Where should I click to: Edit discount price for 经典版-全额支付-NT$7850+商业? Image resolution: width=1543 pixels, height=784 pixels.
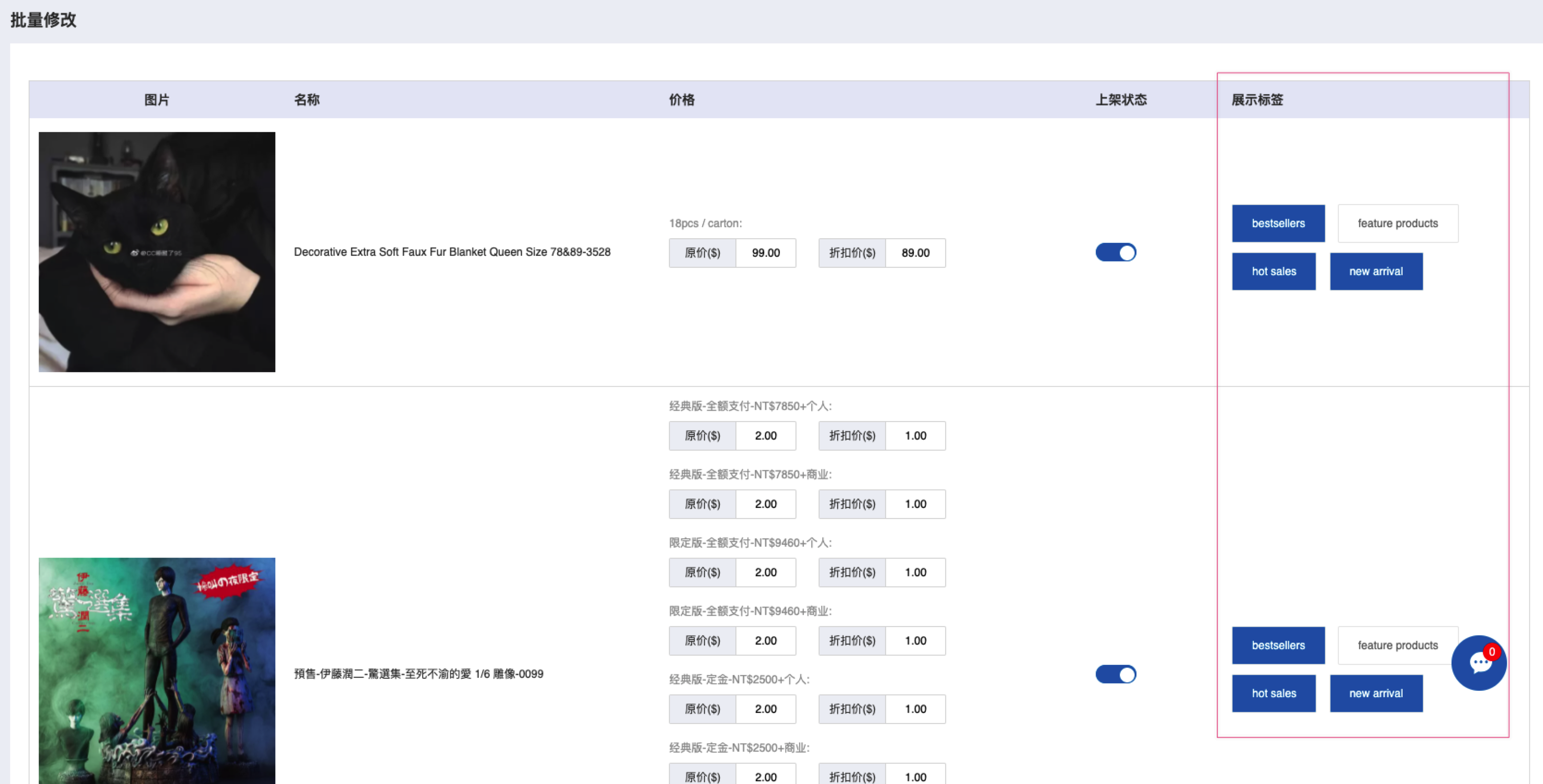(x=915, y=504)
